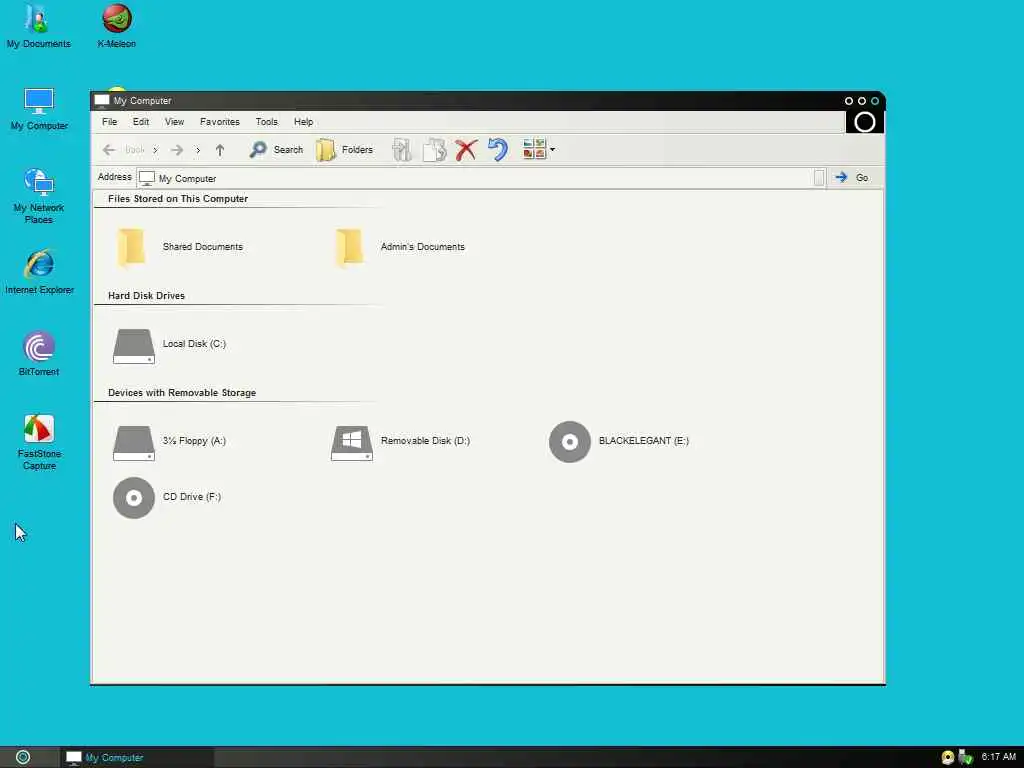The height and width of the screenshot is (768, 1024).
Task: Click Devices with Removable Storage header
Action: click(182, 393)
